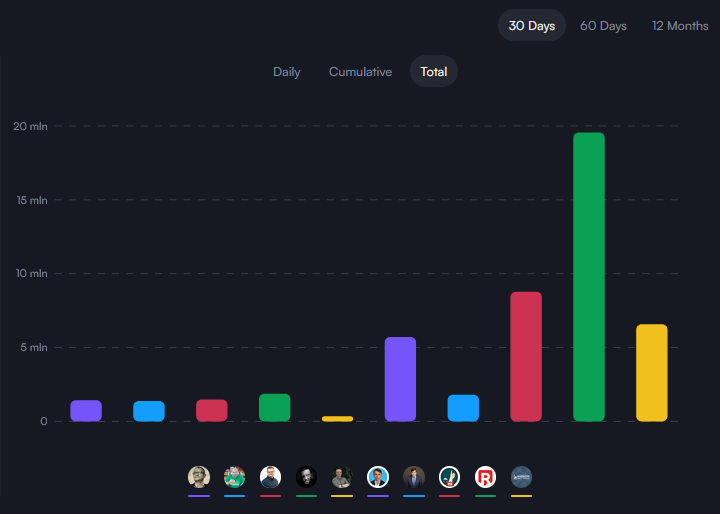Click the pointing-finger hand logo avatar
Screen dimensions: 720x514
tap(450, 477)
